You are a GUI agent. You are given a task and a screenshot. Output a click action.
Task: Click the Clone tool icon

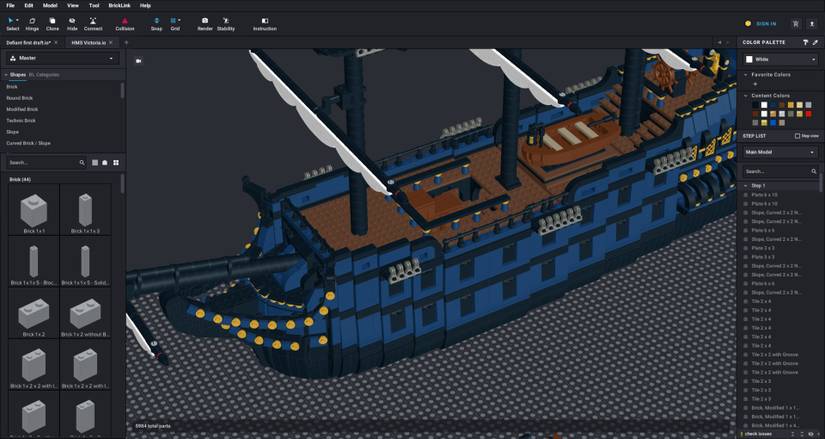[52, 23]
